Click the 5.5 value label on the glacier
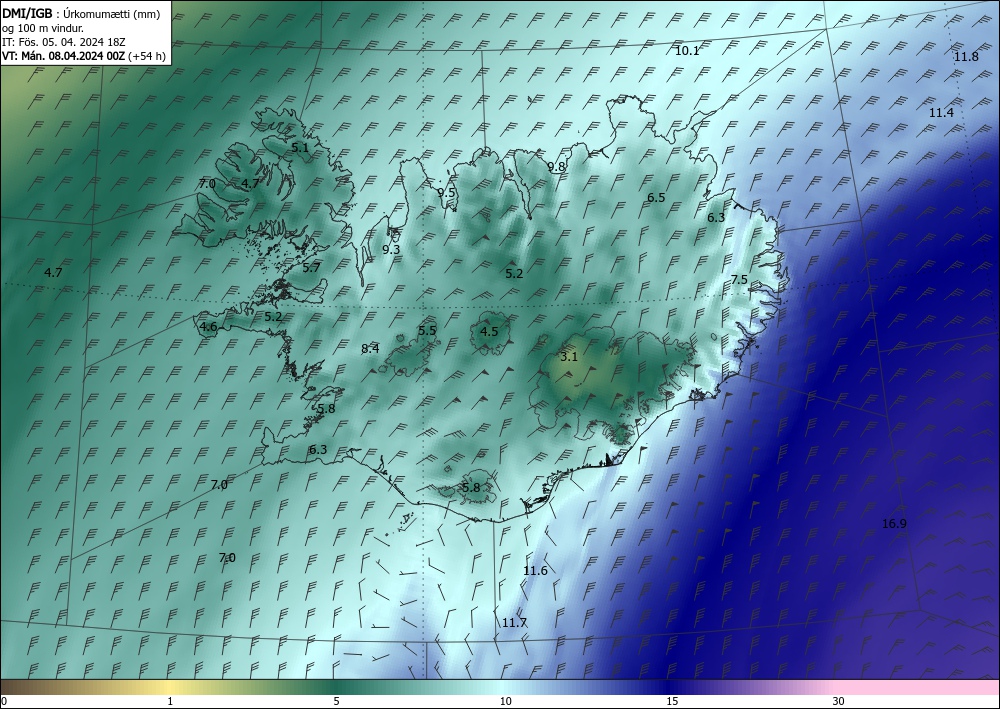Screen dimensions: 1000x709 tap(427, 330)
